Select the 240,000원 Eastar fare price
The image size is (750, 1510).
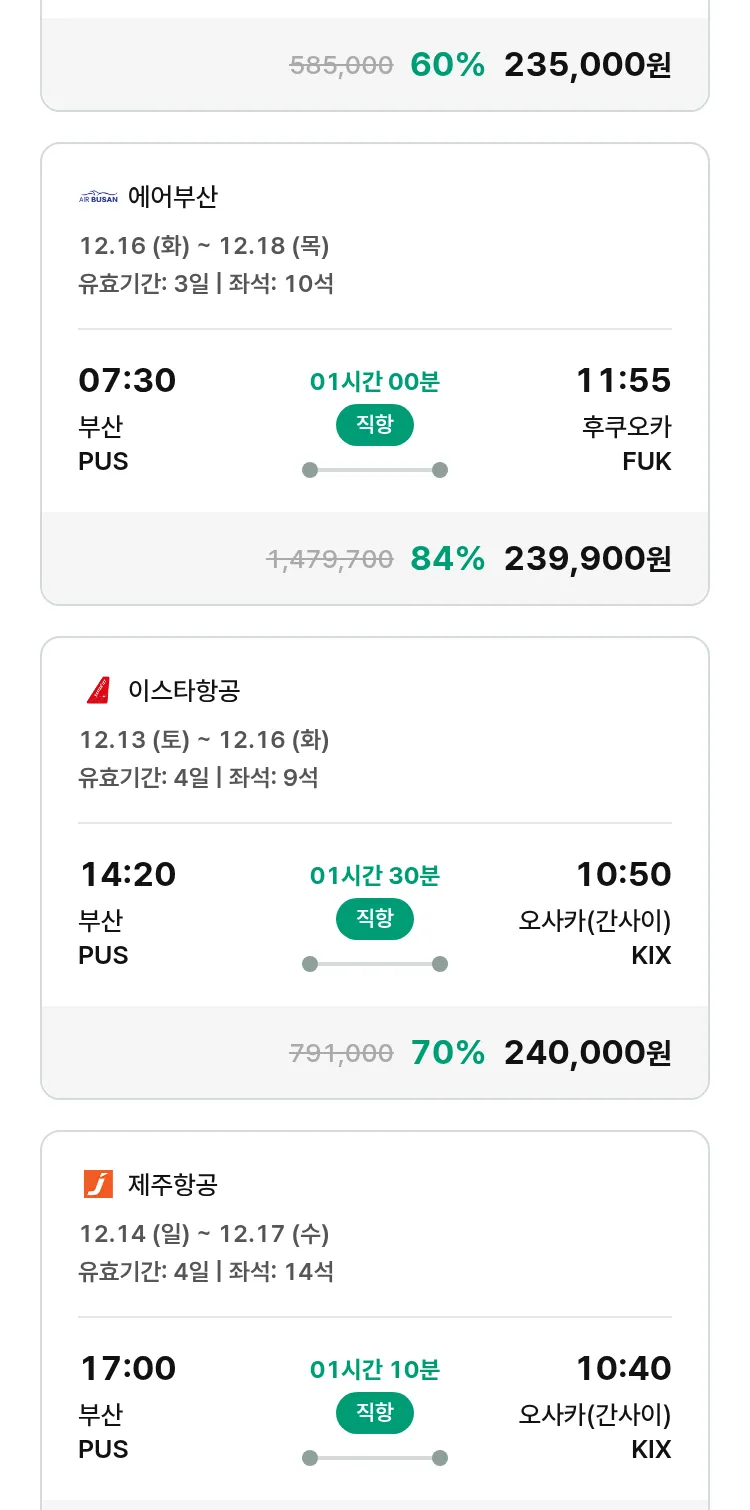point(587,1053)
